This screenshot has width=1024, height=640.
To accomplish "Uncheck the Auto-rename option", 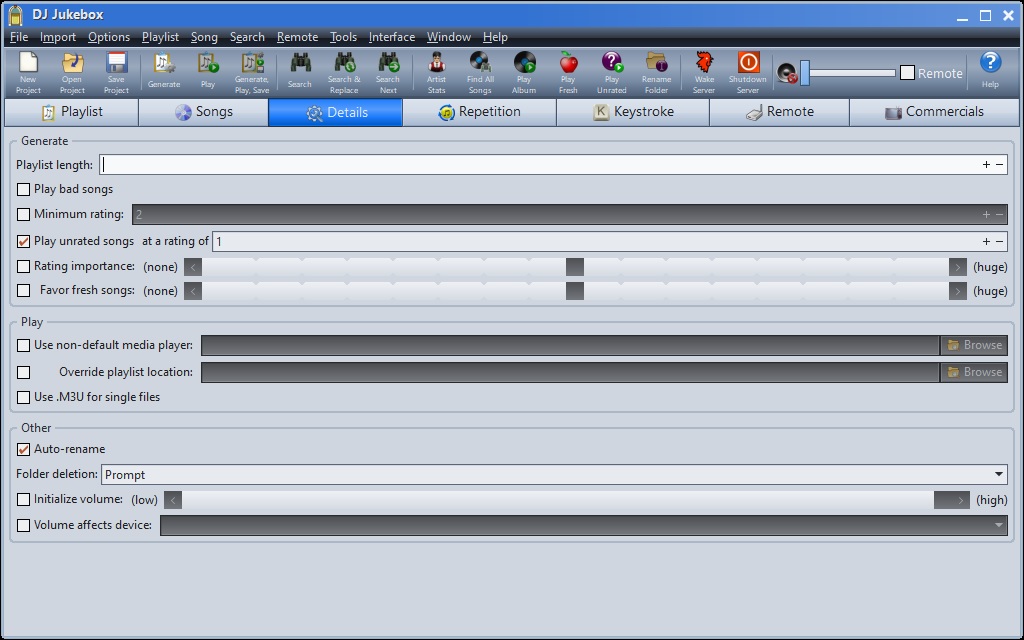I will pos(24,450).
